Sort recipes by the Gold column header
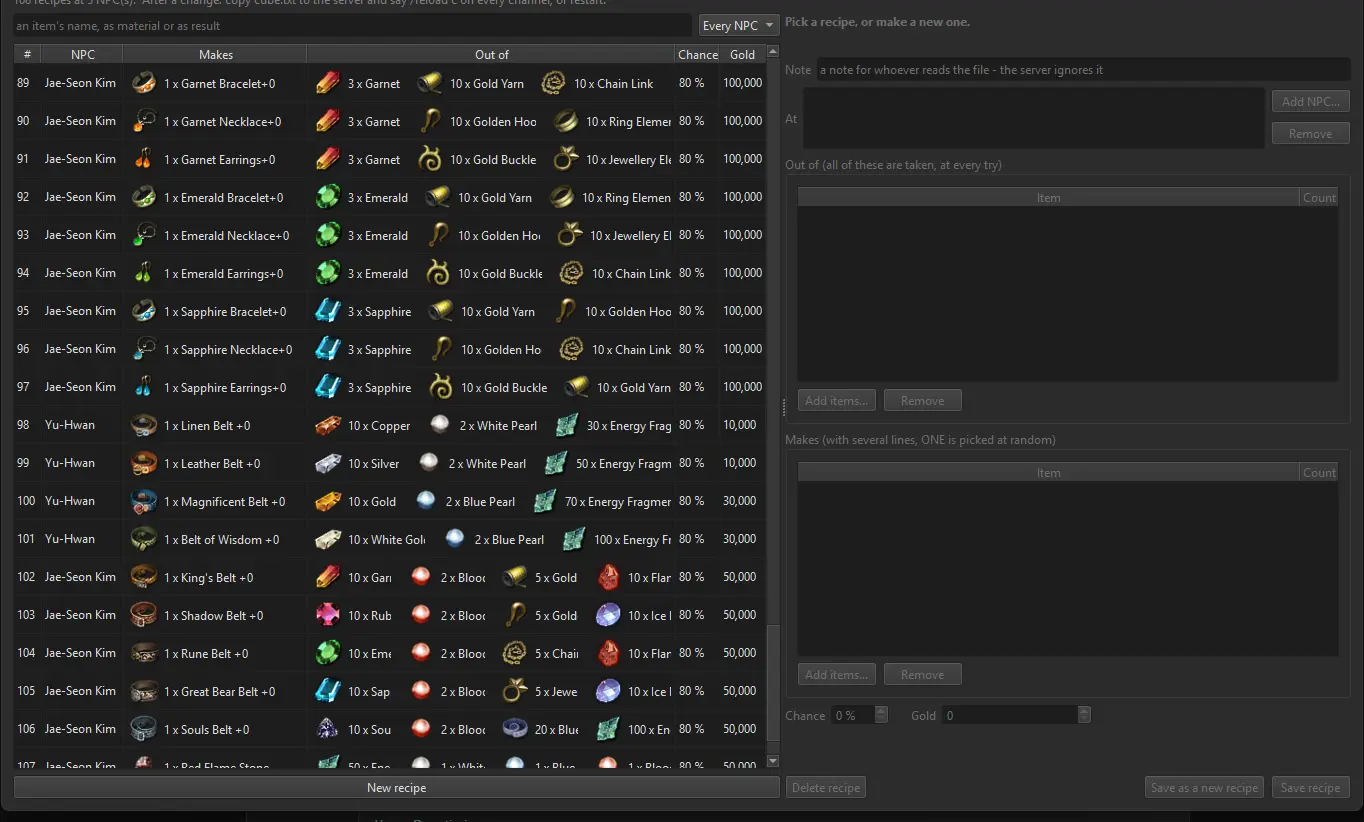The image size is (1364, 822). [x=742, y=55]
